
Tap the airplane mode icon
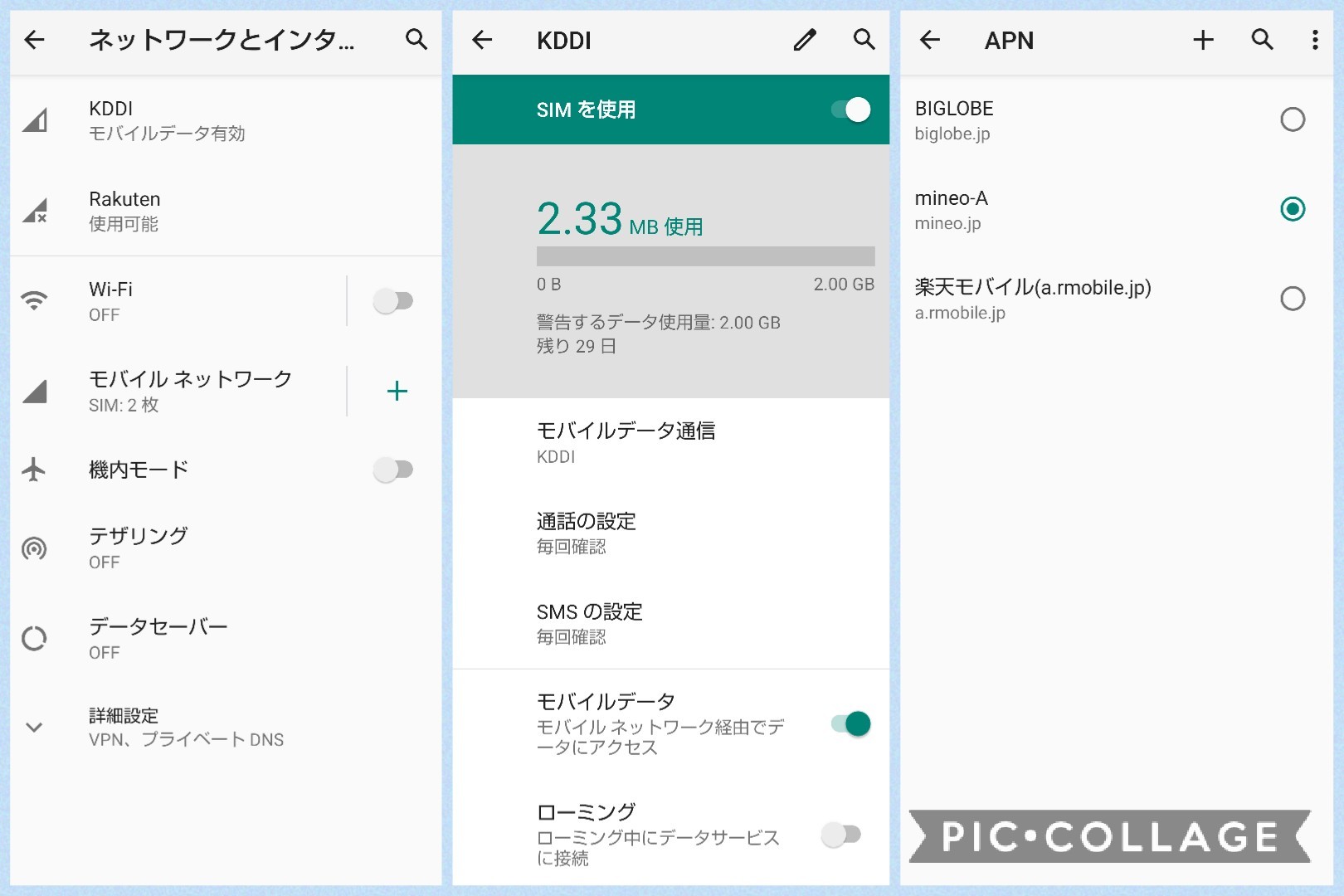tap(34, 470)
